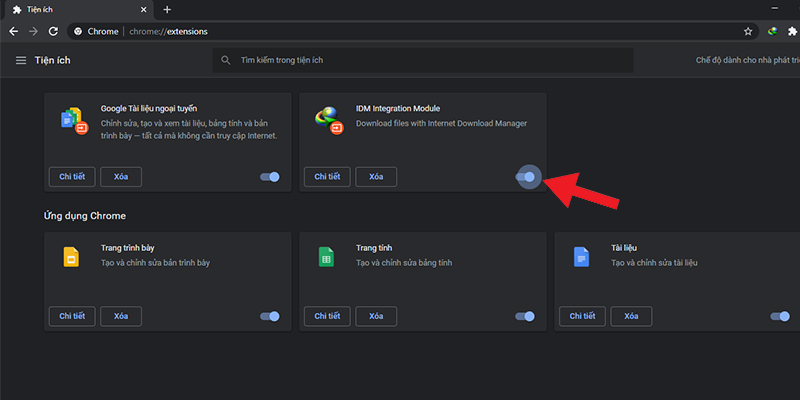This screenshot has height=400, width=800.
Task: Click the Tạo và chỉnh sửa bảng tính description
Action: [404, 263]
